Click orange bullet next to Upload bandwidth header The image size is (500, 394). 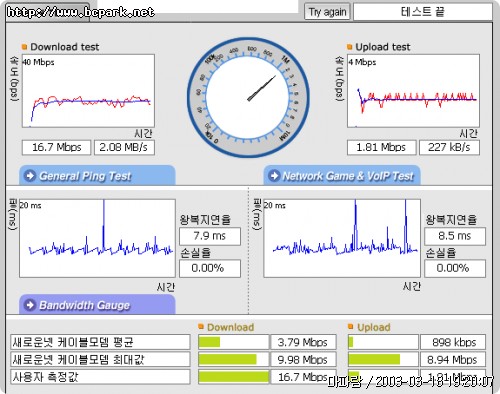click(350, 327)
